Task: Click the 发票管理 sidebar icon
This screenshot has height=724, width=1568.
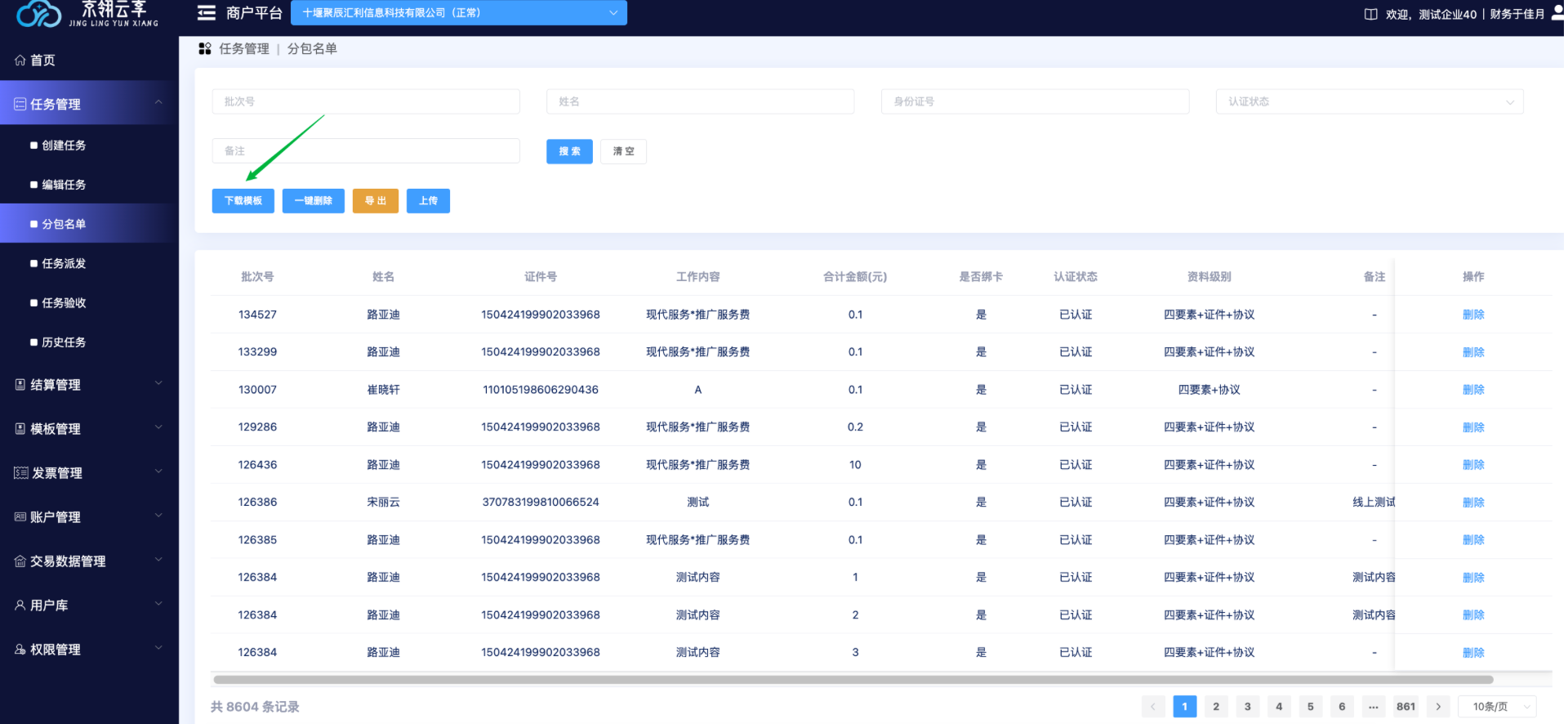Action: (x=21, y=473)
